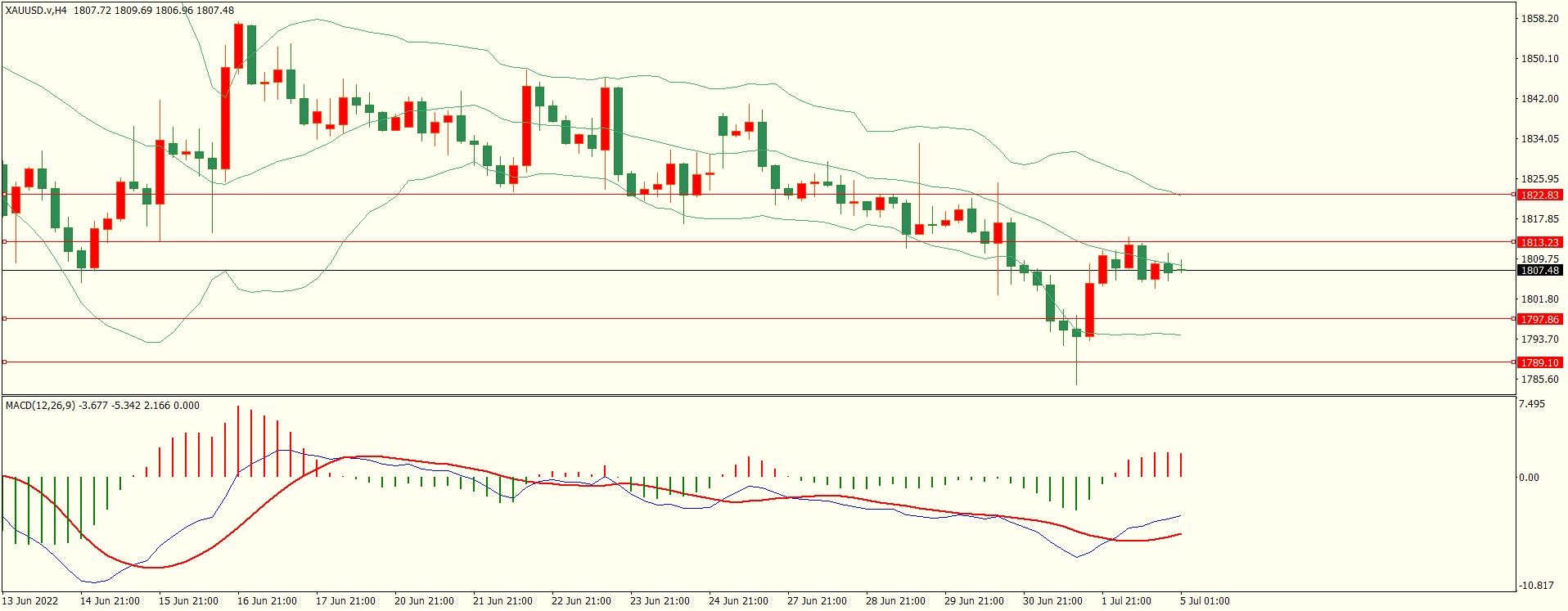Click the 1858.20 price scale value
Viewport: 1568px width, 611px height.
pyautogui.click(x=1539, y=18)
